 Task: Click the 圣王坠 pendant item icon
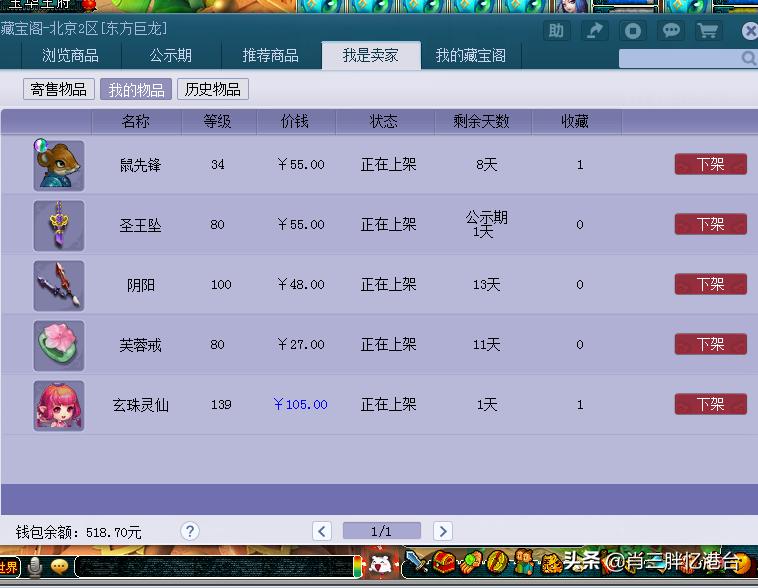[58, 226]
